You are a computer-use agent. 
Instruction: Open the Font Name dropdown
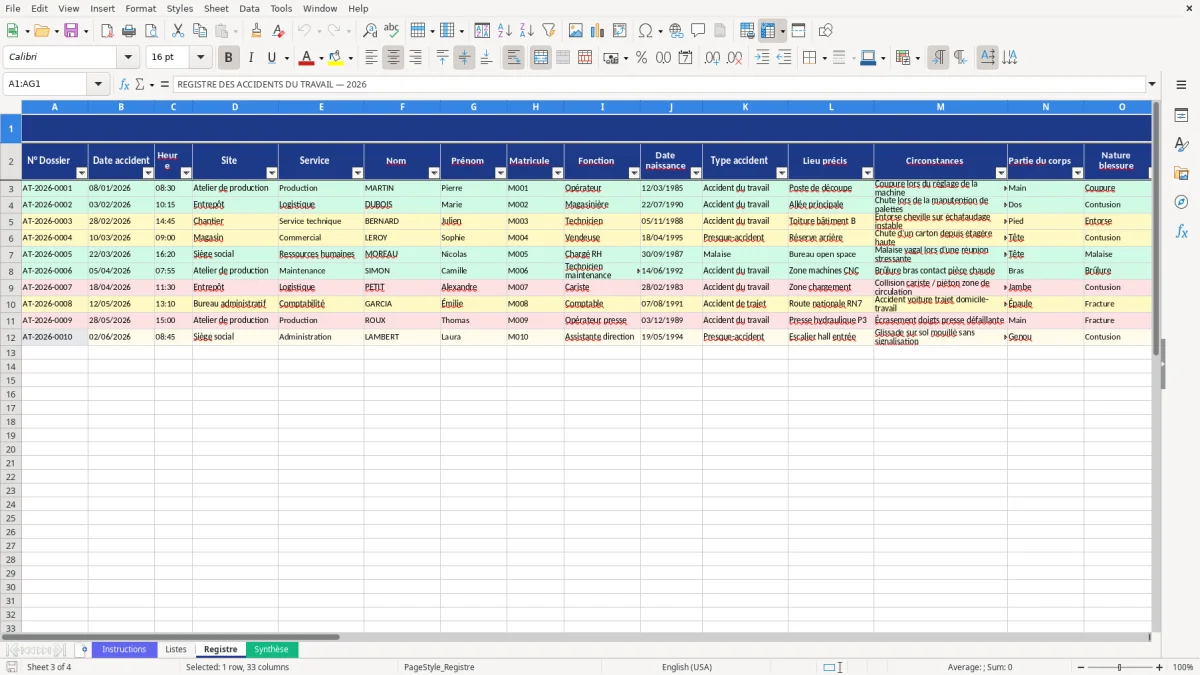(128, 58)
